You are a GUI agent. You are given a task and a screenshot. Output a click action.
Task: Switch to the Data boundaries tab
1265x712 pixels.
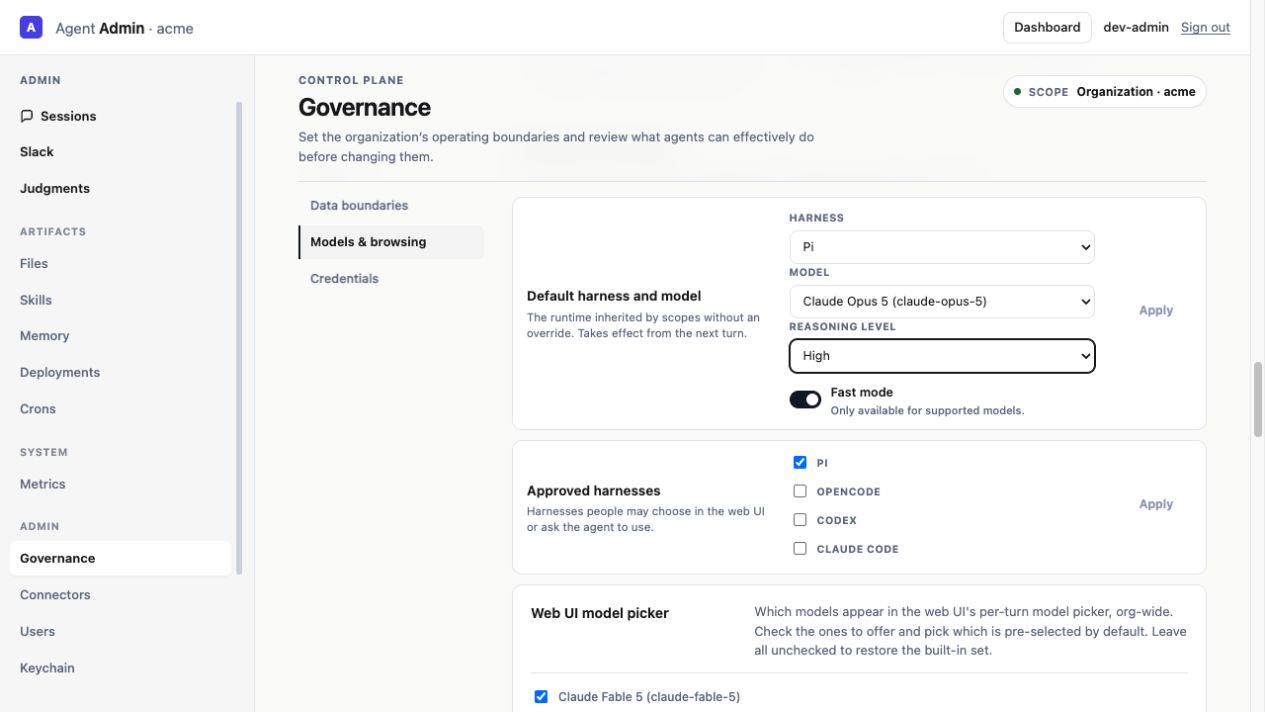pos(391,205)
